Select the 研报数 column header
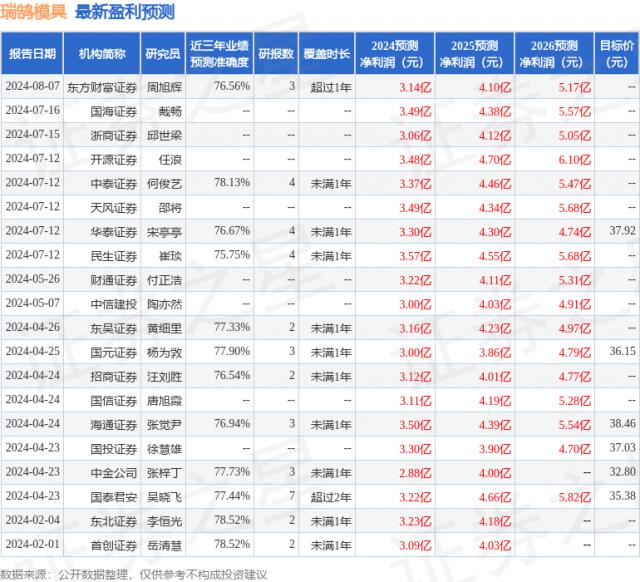This screenshot has height=582, width=640. [276, 53]
